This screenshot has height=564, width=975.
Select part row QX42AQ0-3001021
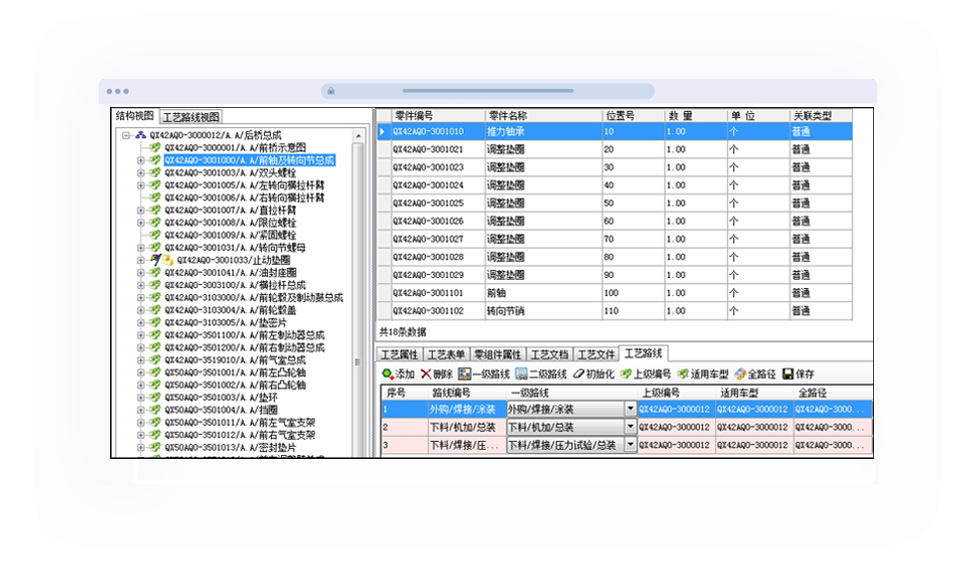[x=614, y=149]
